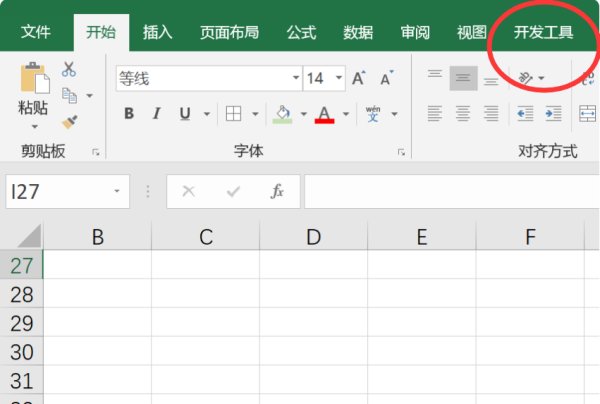Open phonetic guide dropdown arrow
This screenshot has height=404, width=600.
click(394, 114)
